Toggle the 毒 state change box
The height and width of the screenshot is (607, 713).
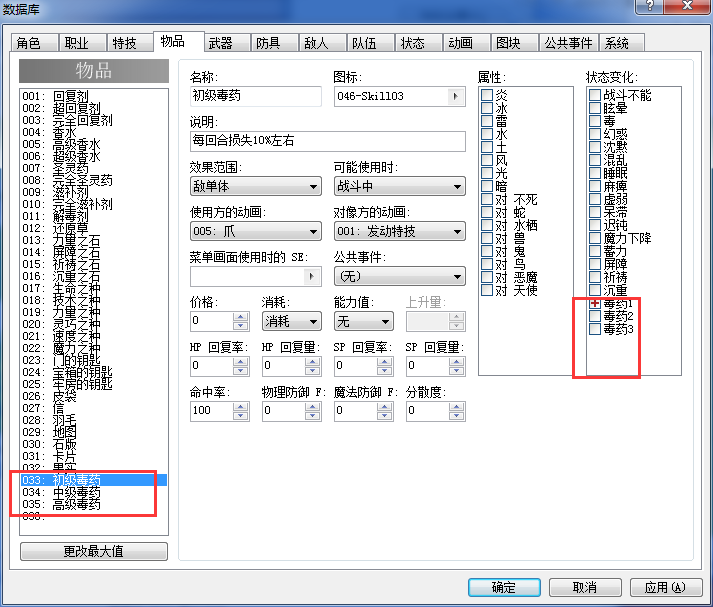click(x=595, y=121)
